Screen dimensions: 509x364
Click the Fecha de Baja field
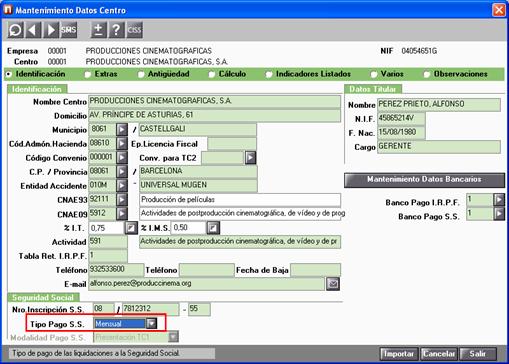(315, 270)
